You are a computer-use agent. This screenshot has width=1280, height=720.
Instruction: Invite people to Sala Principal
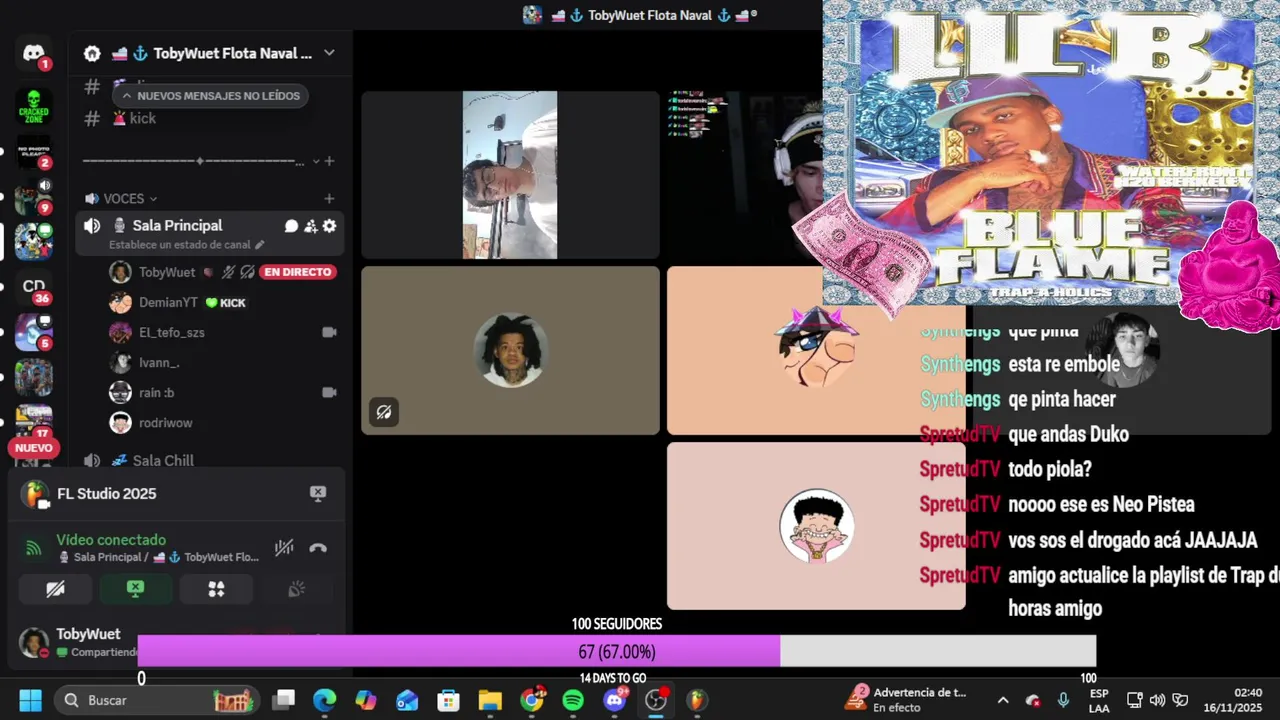[x=311, y=226]
